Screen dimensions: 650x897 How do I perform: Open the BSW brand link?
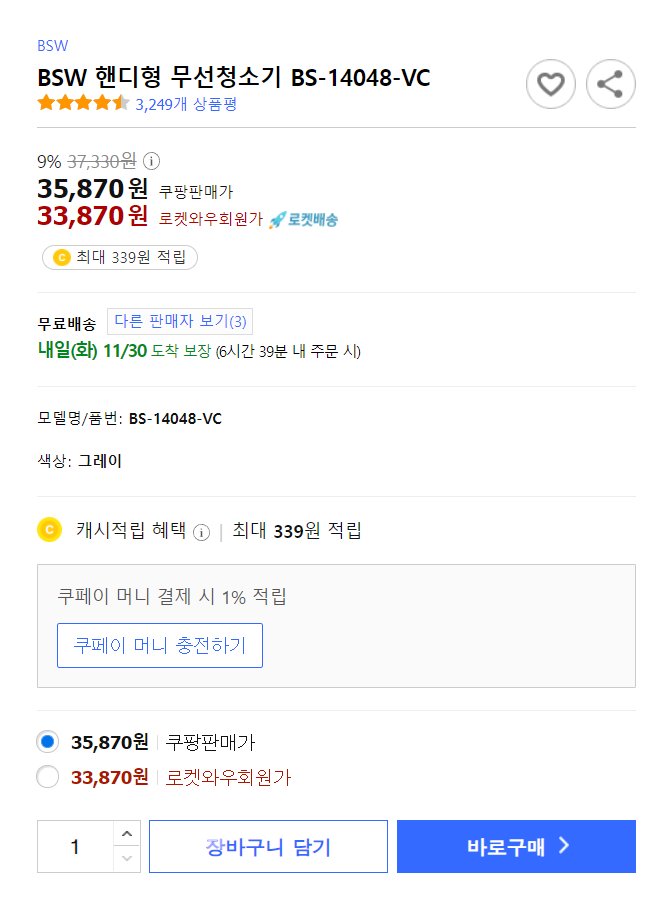[53, 46]
